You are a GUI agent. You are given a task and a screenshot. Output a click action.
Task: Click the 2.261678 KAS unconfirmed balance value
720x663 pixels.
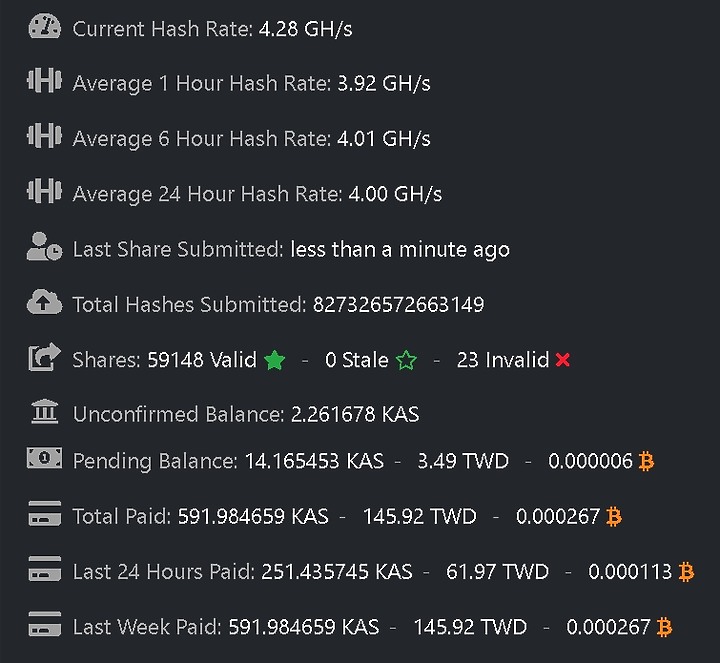pos(355,414)
